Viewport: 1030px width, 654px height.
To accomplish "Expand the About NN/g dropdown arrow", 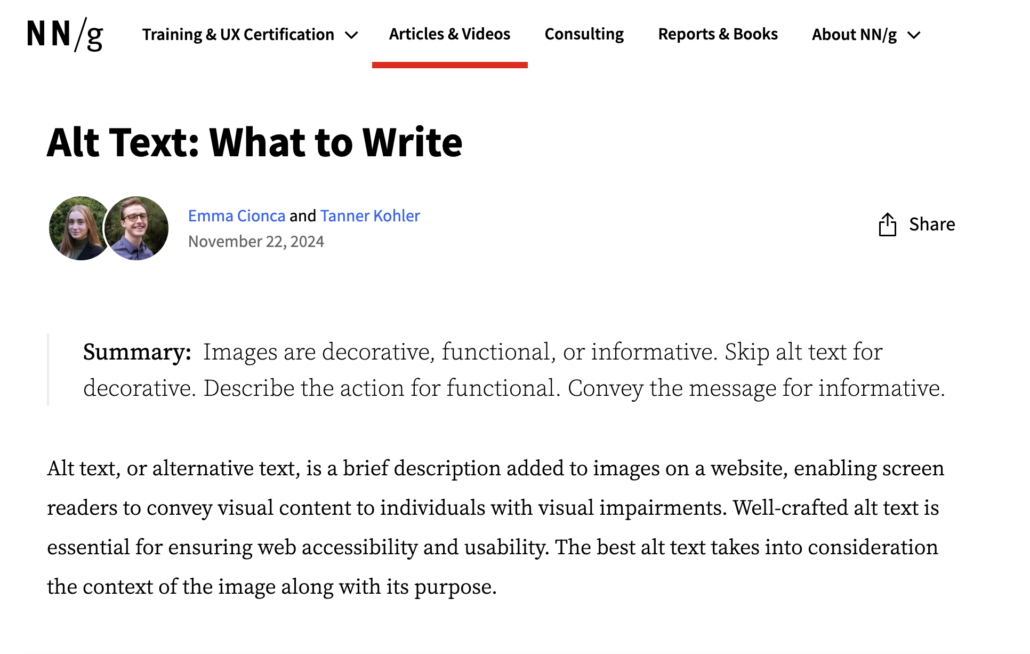I will (913, 34).
